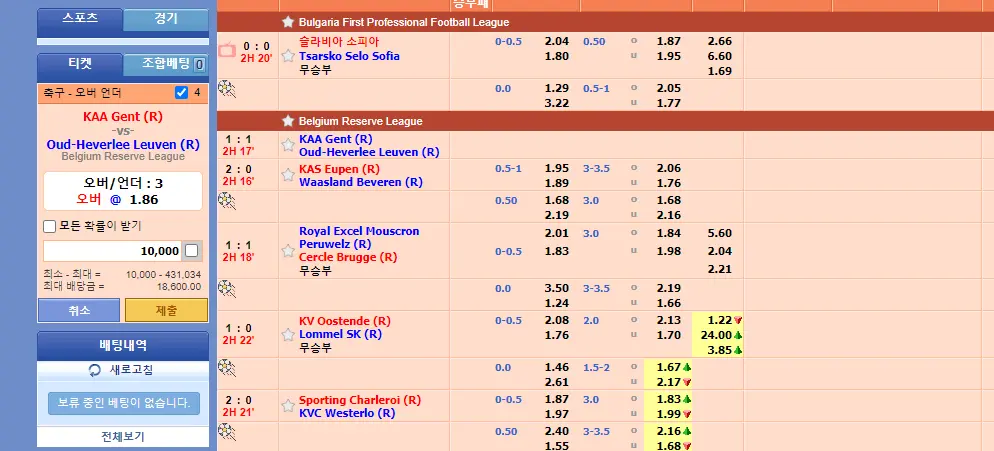
Task: Open Lommel SK (R) team link
Action: [x=340, y=334]
